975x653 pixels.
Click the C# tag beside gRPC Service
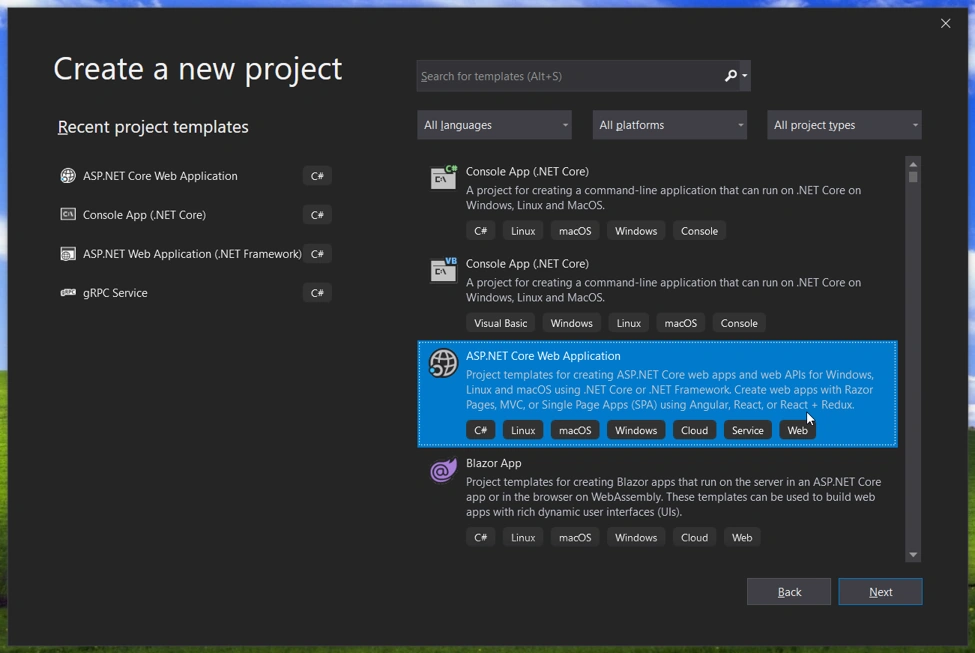[317, 293]
